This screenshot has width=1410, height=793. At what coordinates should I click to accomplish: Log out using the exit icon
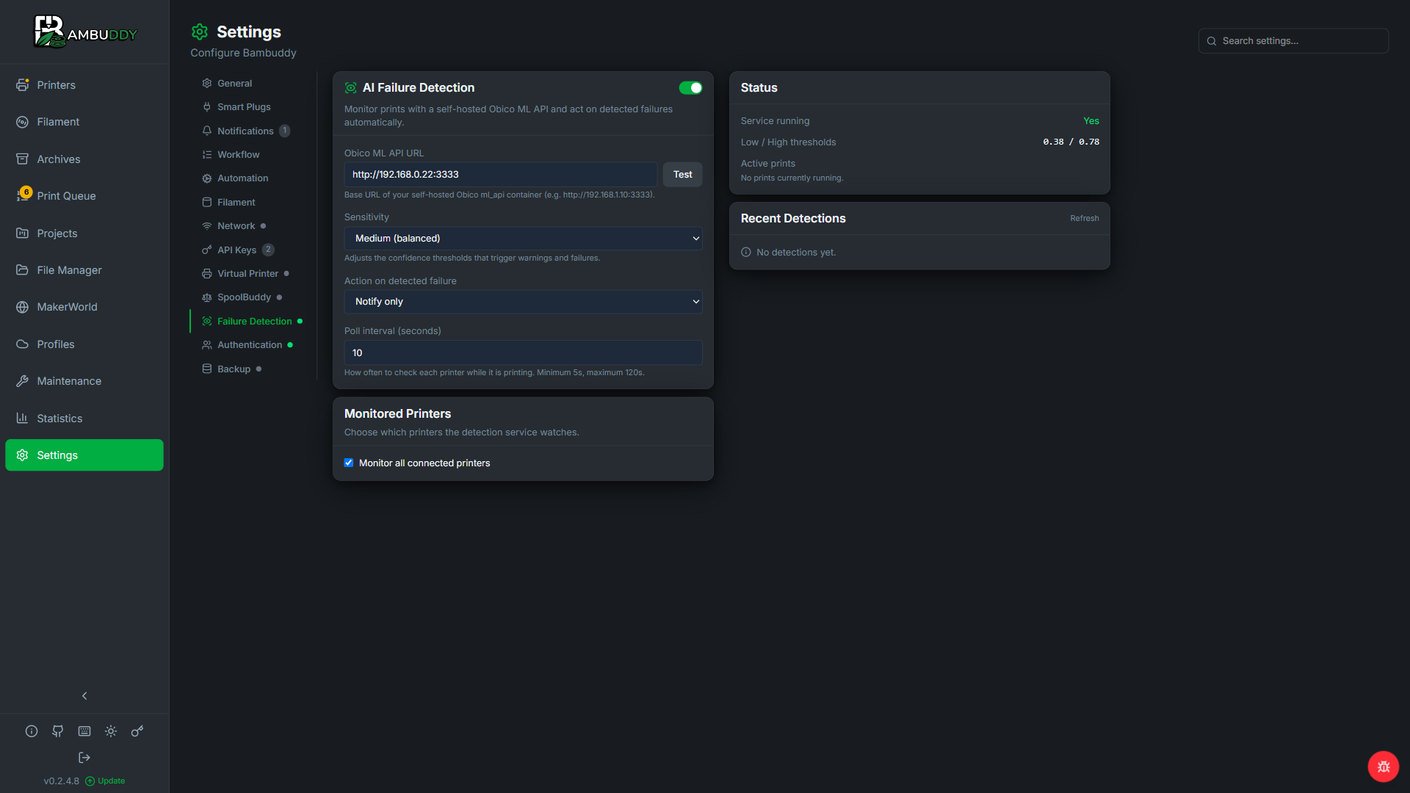pyautogui.click(x=84, y=757)
